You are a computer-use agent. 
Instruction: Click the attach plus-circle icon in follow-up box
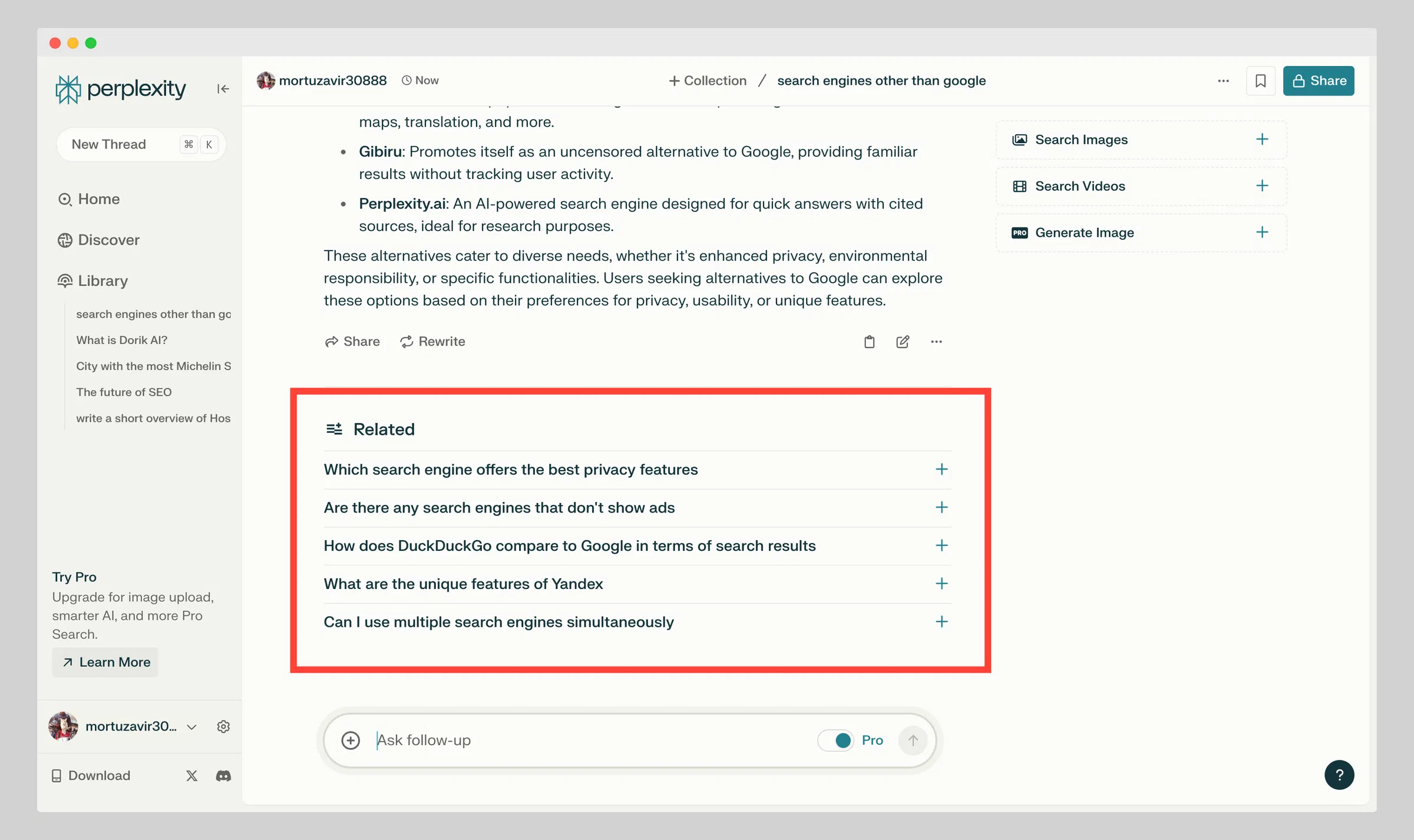pos(351,740)
